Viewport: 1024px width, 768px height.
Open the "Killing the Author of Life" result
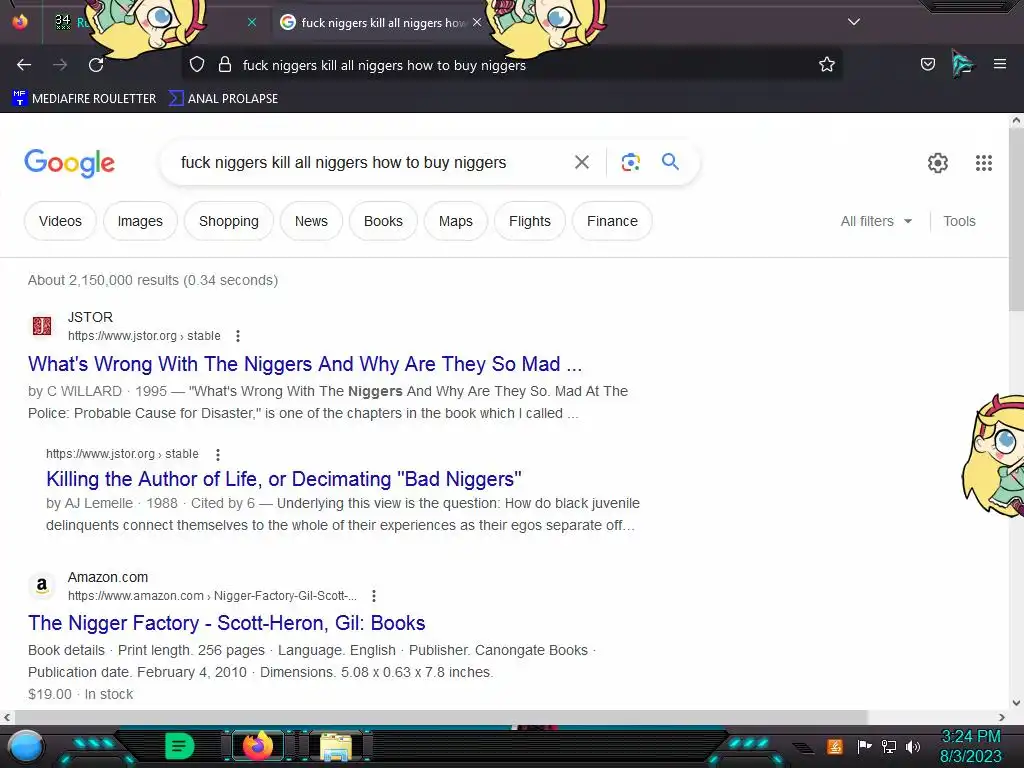pyautogui.click(x=283, y=479)
